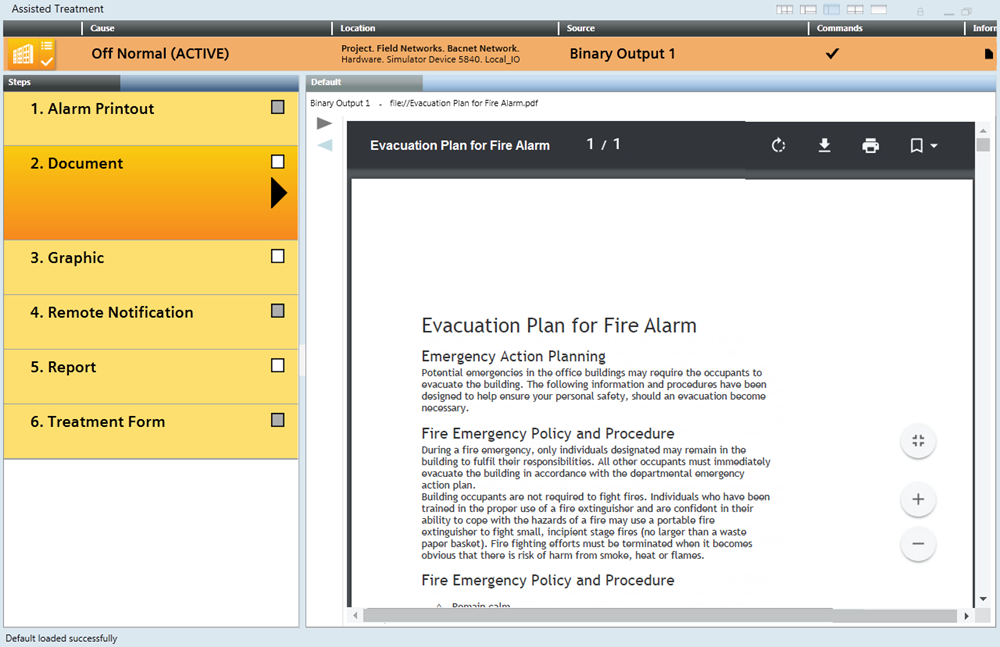
Task: Click the fit-to-page button in PDF viewer
Action: 918,441
